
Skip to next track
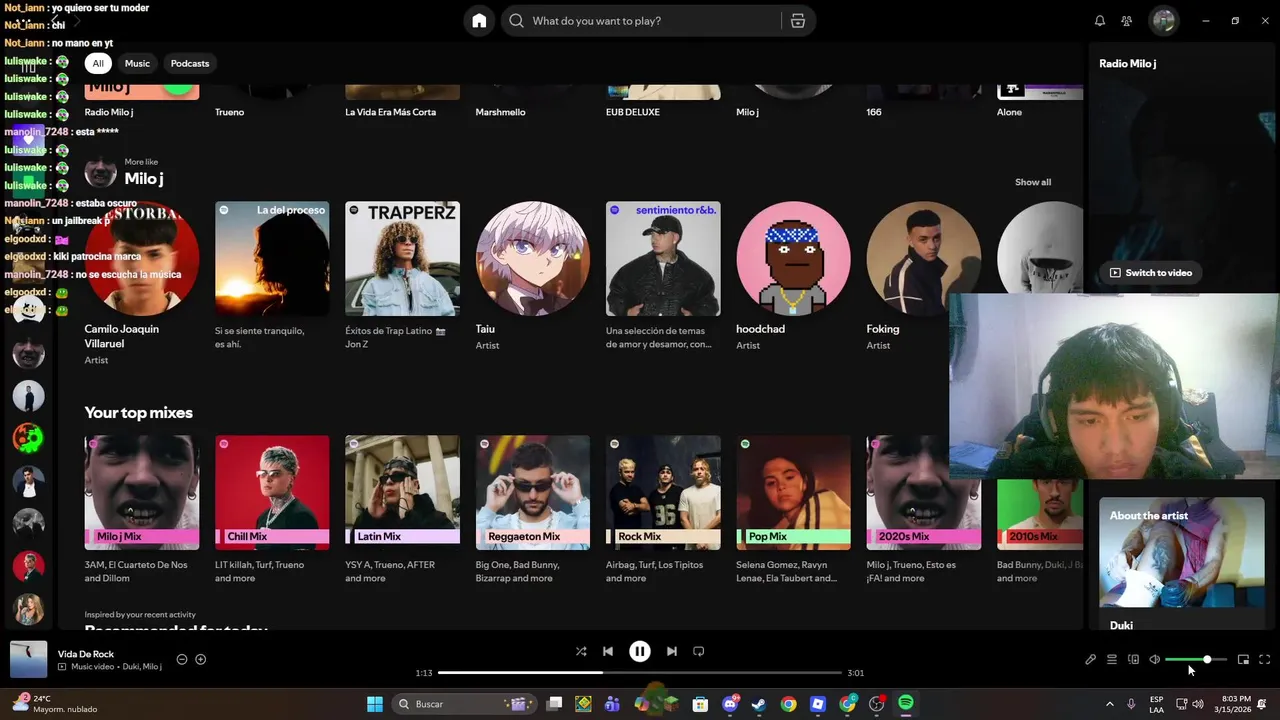pos(672,651)
